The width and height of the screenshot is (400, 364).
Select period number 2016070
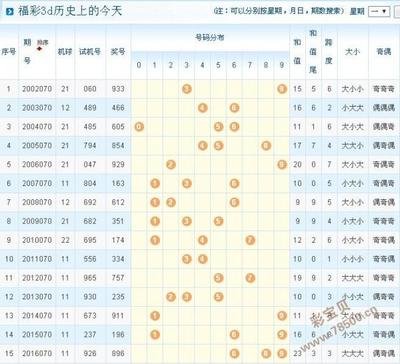[x=37, y=353]
